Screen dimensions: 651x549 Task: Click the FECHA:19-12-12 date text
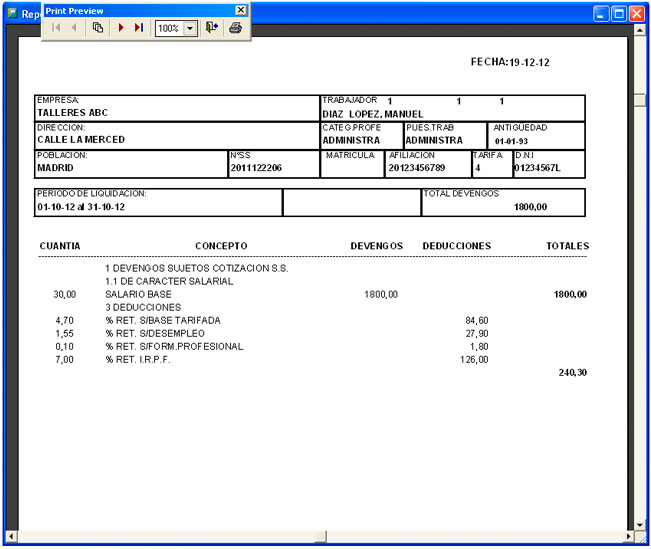[510, 62]
